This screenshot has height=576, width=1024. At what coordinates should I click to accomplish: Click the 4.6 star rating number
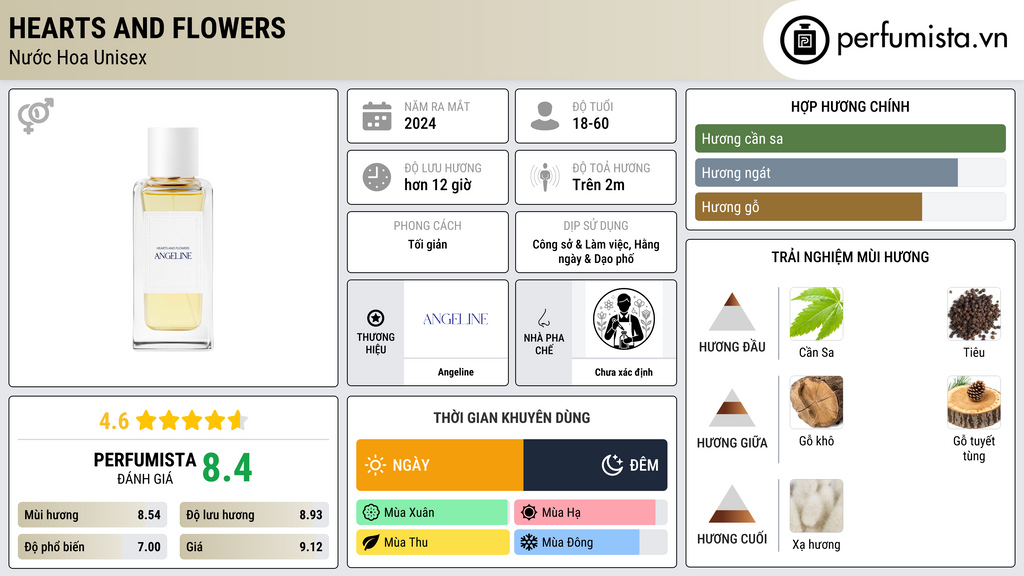pyautogui.click(x=114, y=421)
